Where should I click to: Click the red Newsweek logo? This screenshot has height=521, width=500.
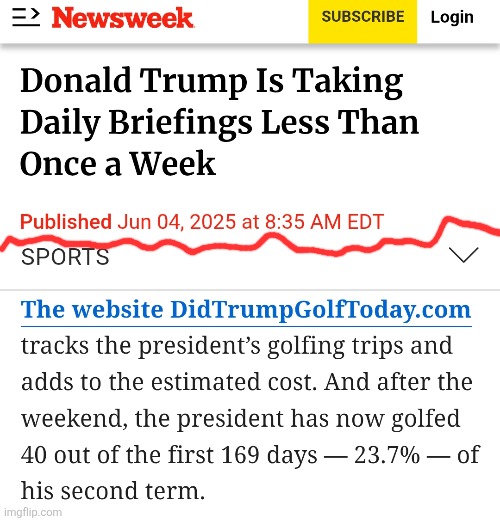pos(123,18)
